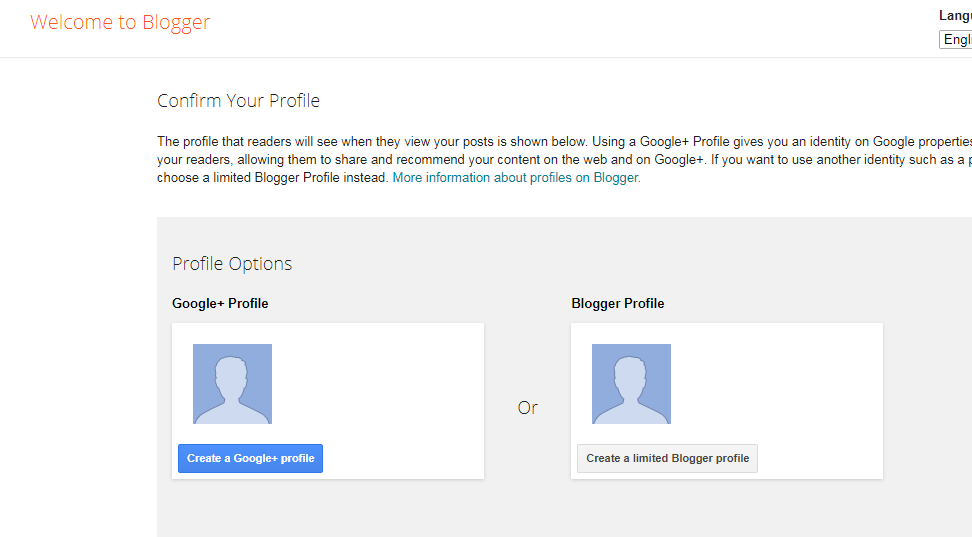
Task: Click the Blogger profile avatar image
Action: (631, 384)
